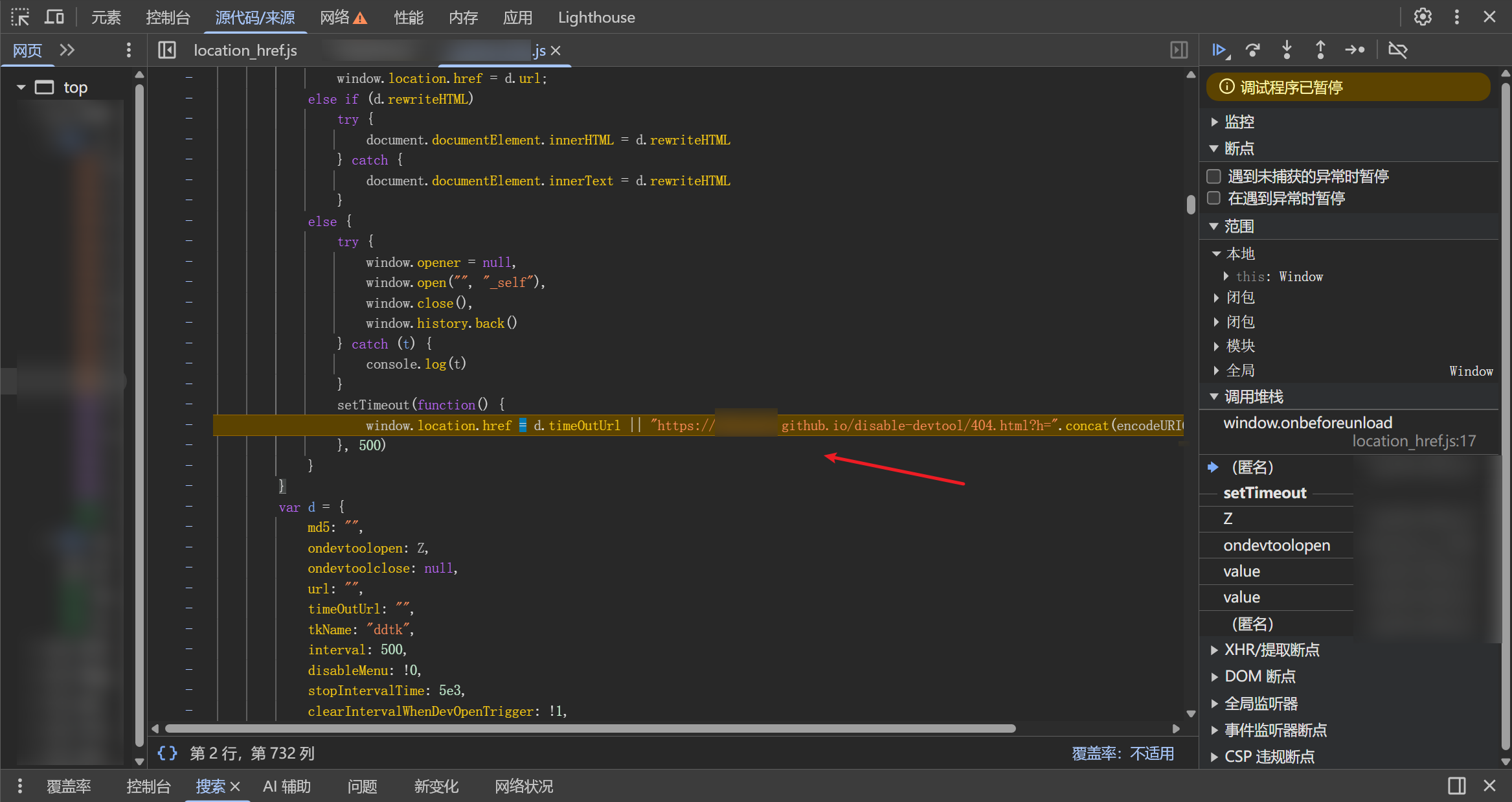
Task: Hide the debugger sidebar
Action: pyautogui.click(x=1179, y=50)
